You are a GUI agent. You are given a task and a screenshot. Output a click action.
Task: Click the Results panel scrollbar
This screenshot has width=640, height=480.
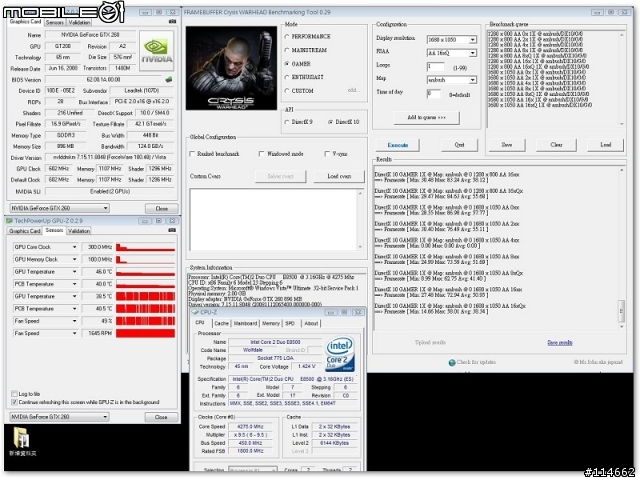coord(622,248)
